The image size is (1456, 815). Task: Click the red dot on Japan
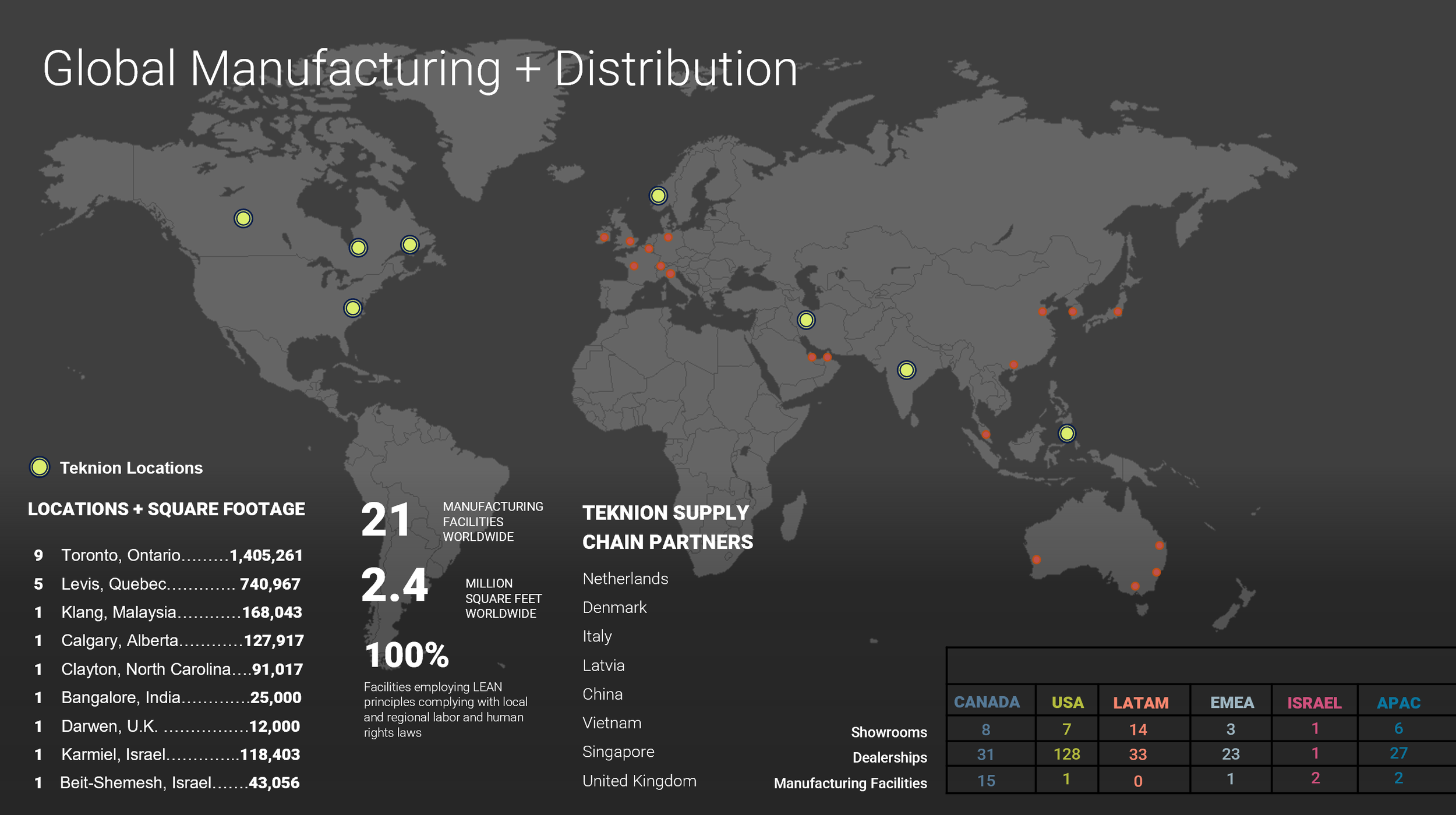click(1117, 311)
